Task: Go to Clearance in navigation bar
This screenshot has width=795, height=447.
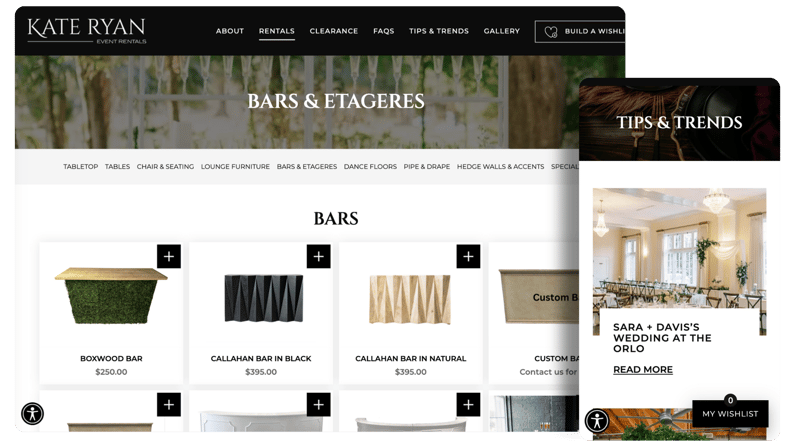Action: pyautogui.click(x=334, y=31)
